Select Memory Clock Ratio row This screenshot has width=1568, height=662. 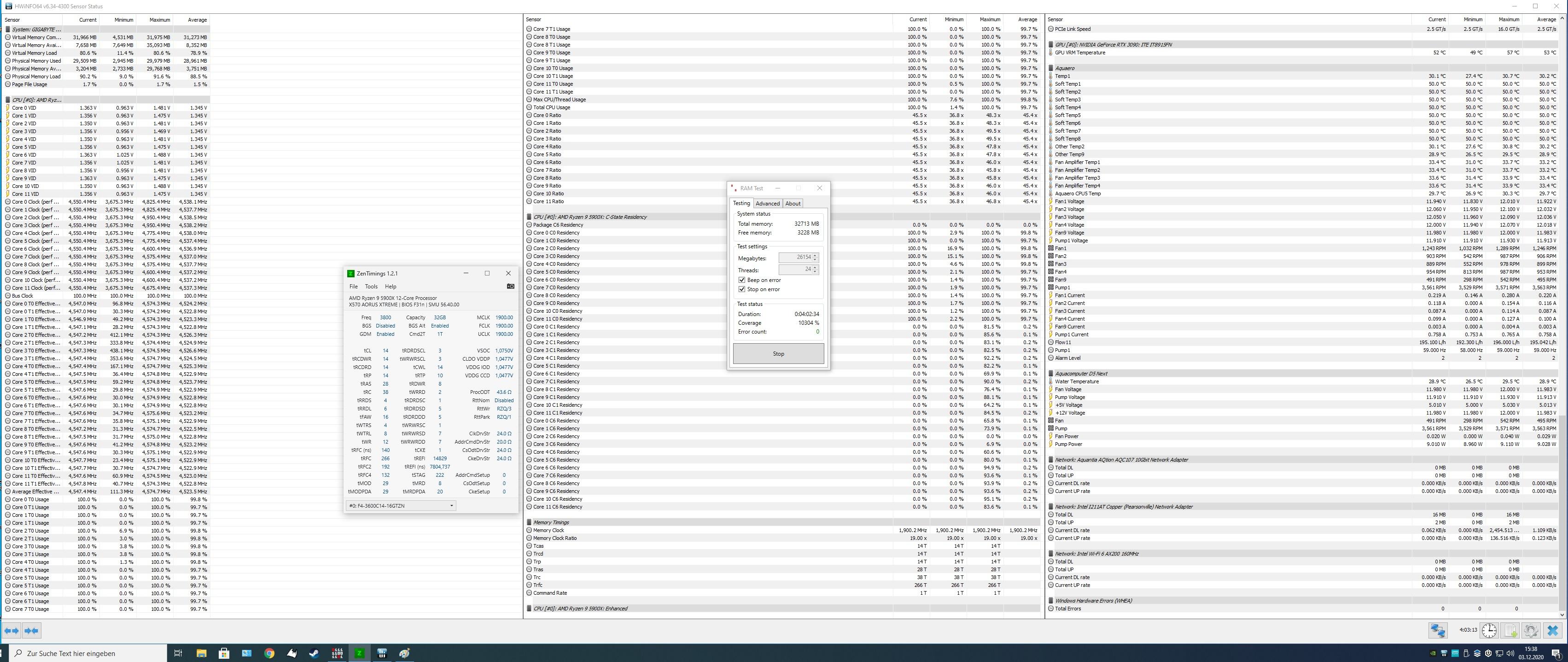(x=783, y=539)
